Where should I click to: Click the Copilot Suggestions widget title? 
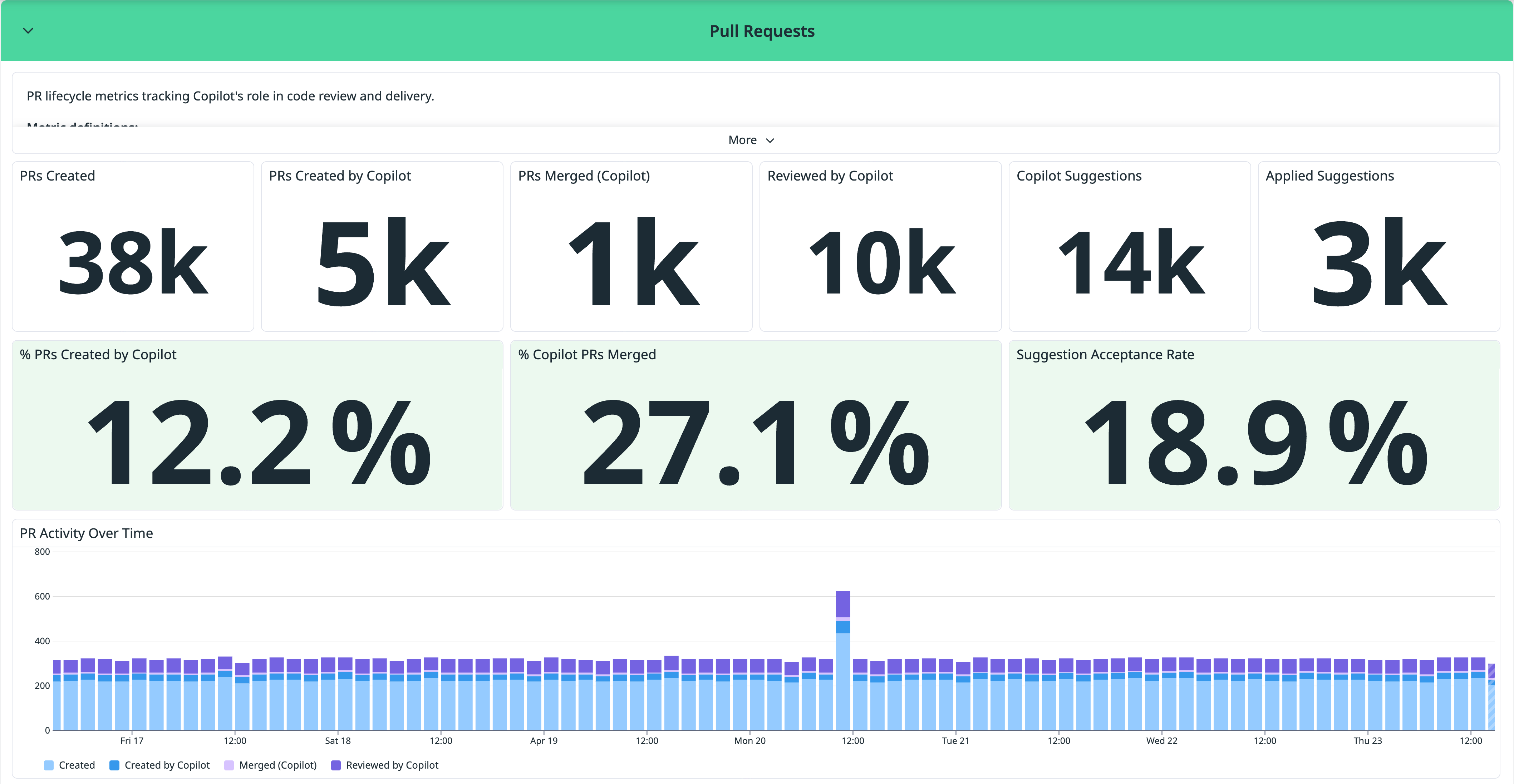[1079, 176]
